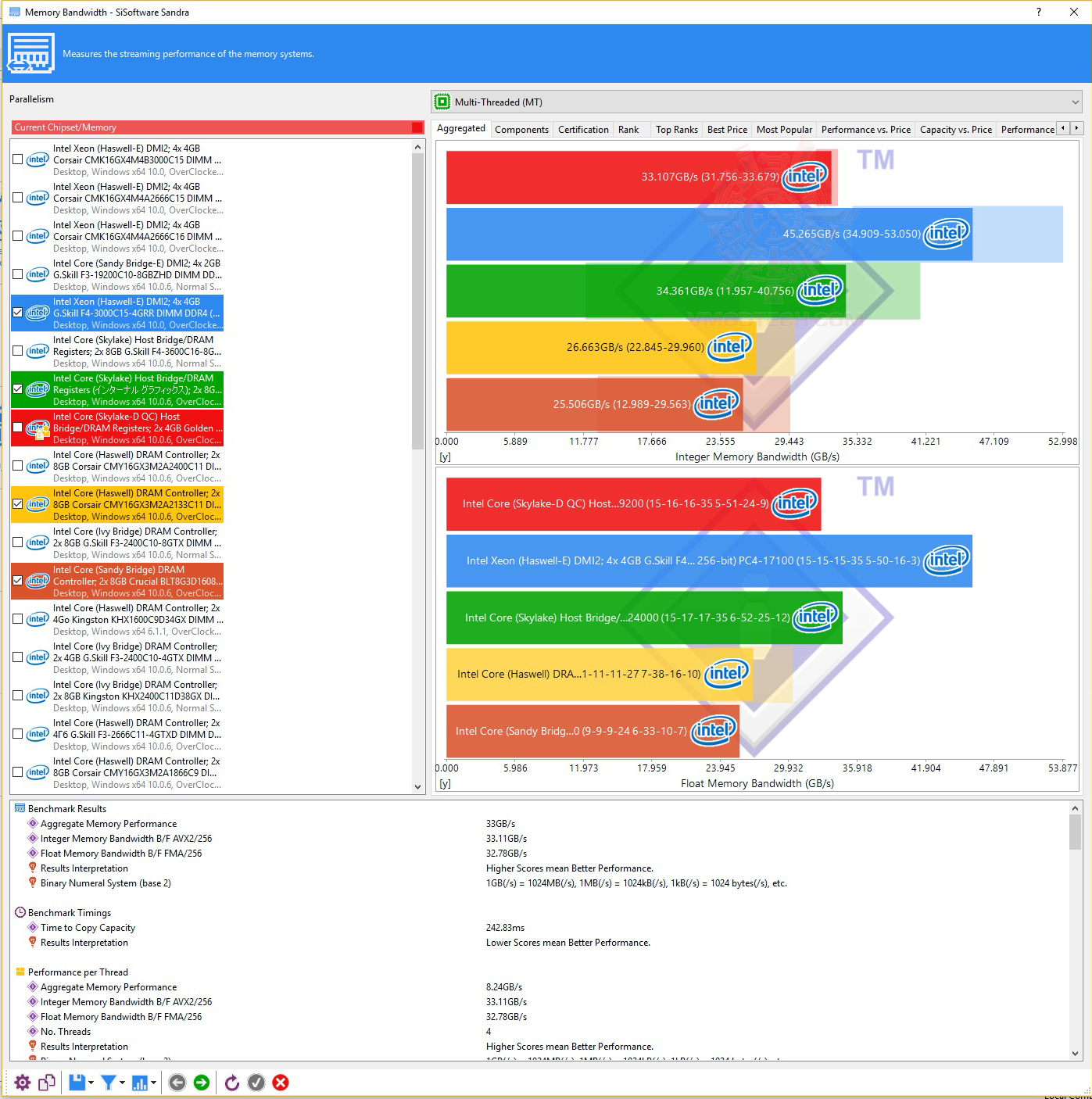Refresh results with the purple circular arrow
The width and height of the screenshot is (1092, 1099).
click(232, 1083)
